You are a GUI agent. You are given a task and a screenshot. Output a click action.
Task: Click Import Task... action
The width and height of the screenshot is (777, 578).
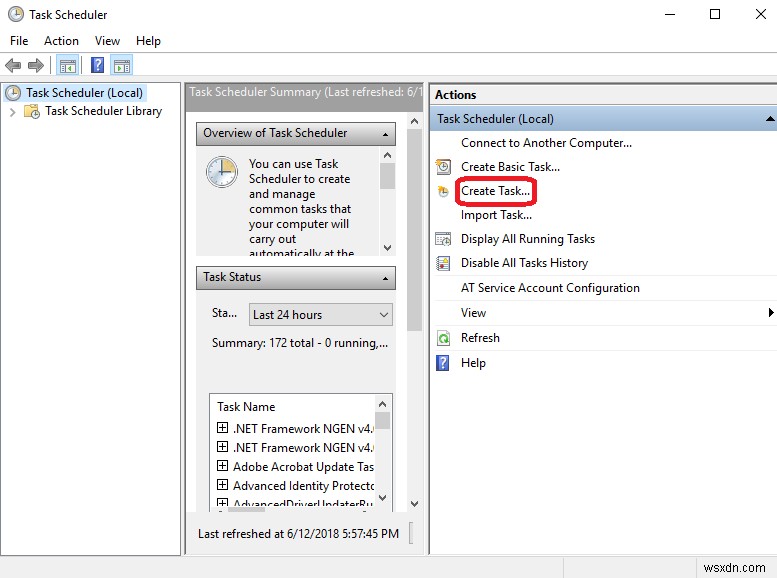coord(496,215)
